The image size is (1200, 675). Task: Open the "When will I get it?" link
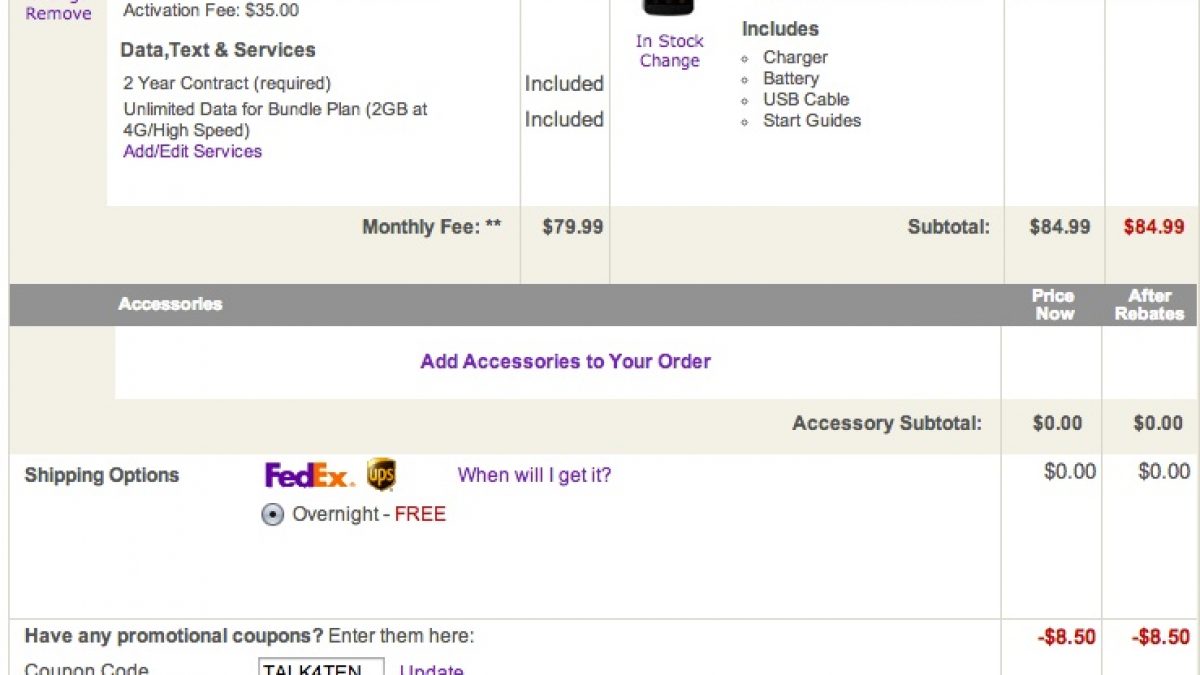tap(534, 475)
